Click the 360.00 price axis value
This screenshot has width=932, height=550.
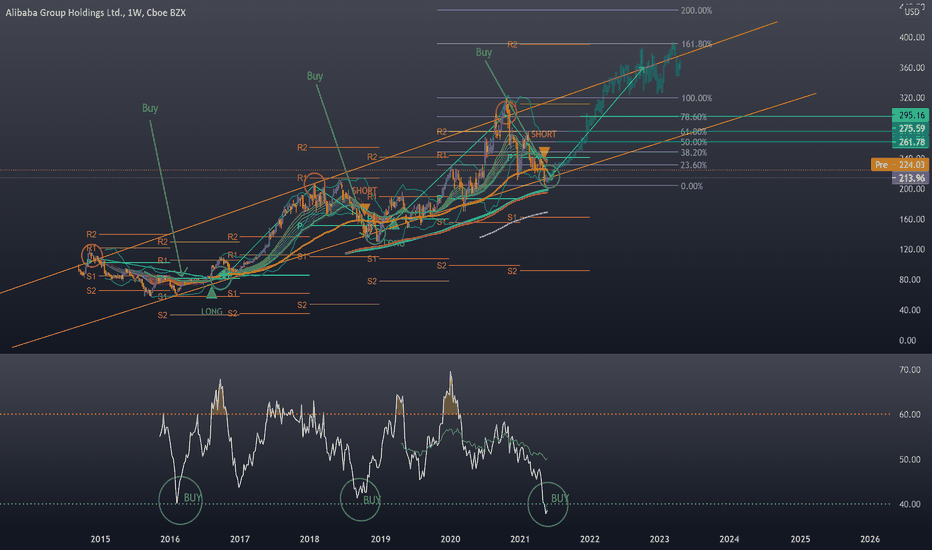click(x=912, y=68)
